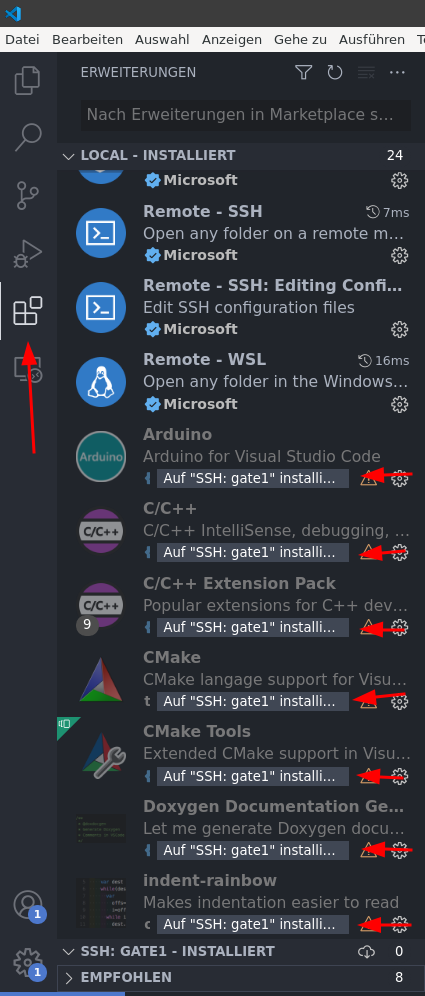This screenshot has height=996, width=425.
Task: Click the filter extensions funnel icon
Action: click(304, 72)
